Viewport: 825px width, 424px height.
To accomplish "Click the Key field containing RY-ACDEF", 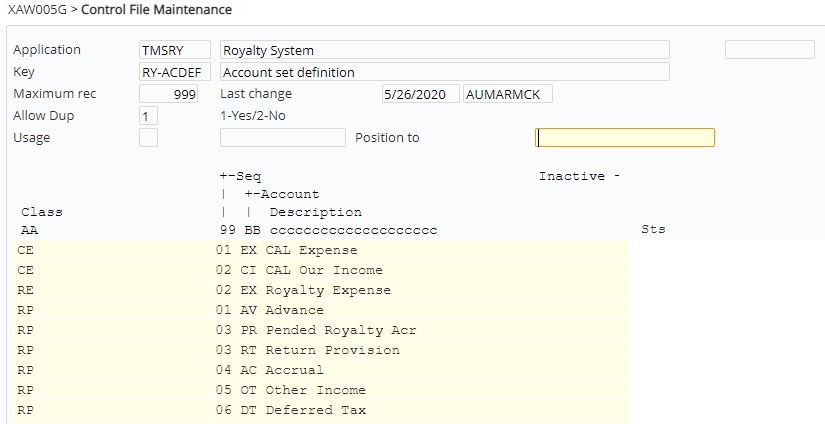I will (175, 72).
